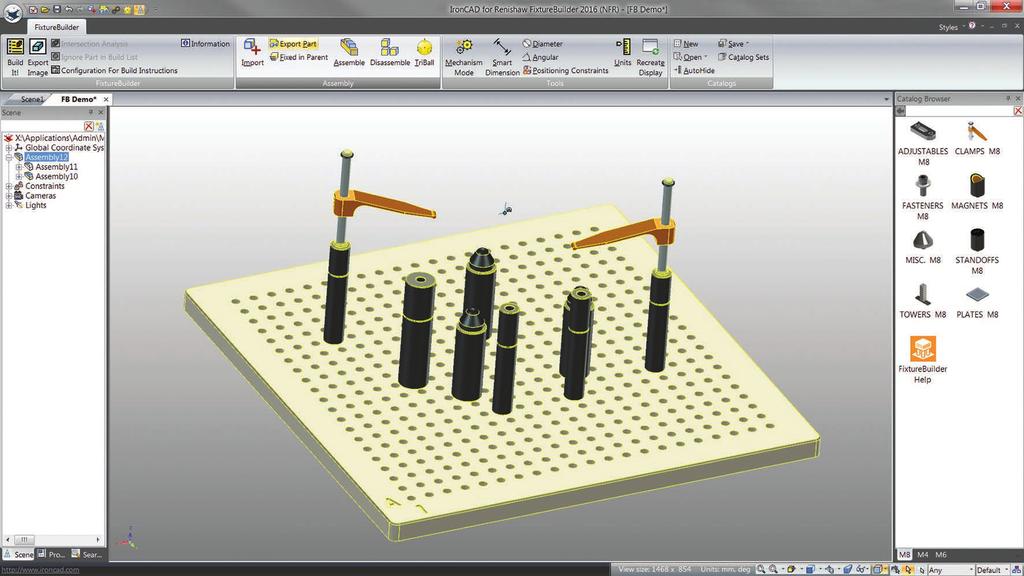Click the zoom magnifier icon in status bar
The image size is (1024, 576).
click(760, 569)
